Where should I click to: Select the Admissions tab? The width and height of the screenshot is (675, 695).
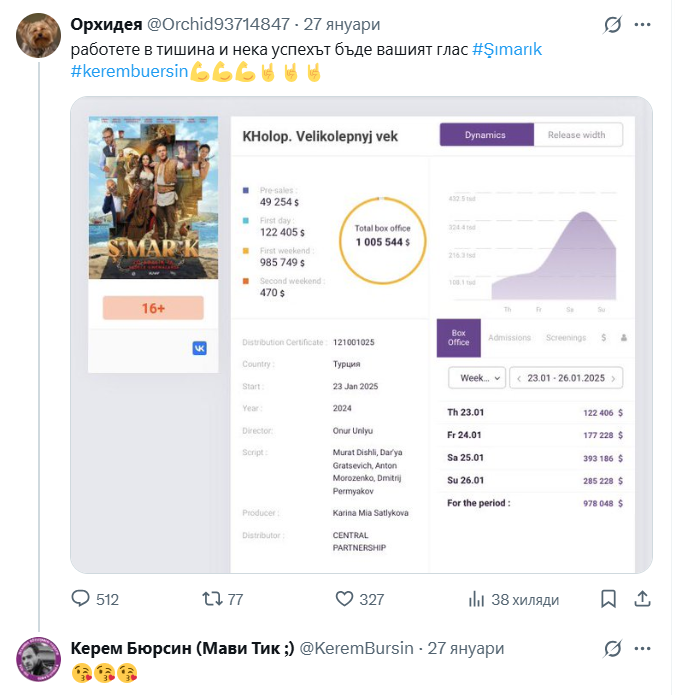510,338
